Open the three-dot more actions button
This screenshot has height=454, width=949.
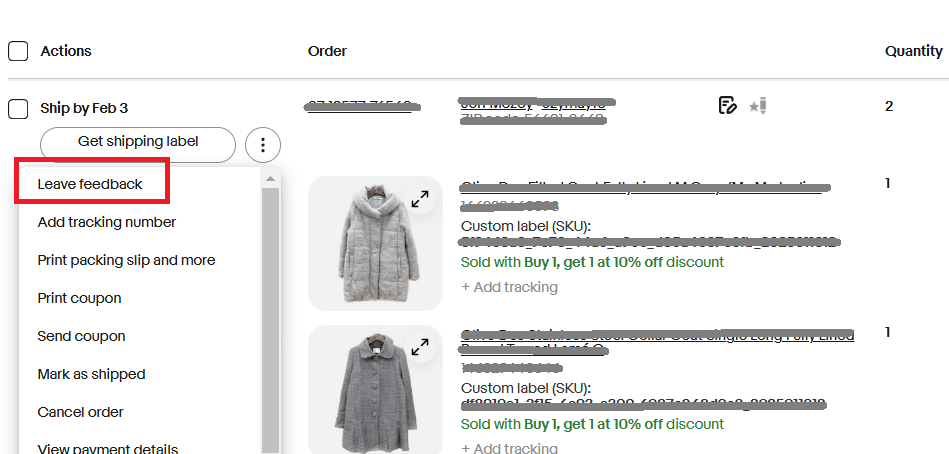[x=262, y=146]
